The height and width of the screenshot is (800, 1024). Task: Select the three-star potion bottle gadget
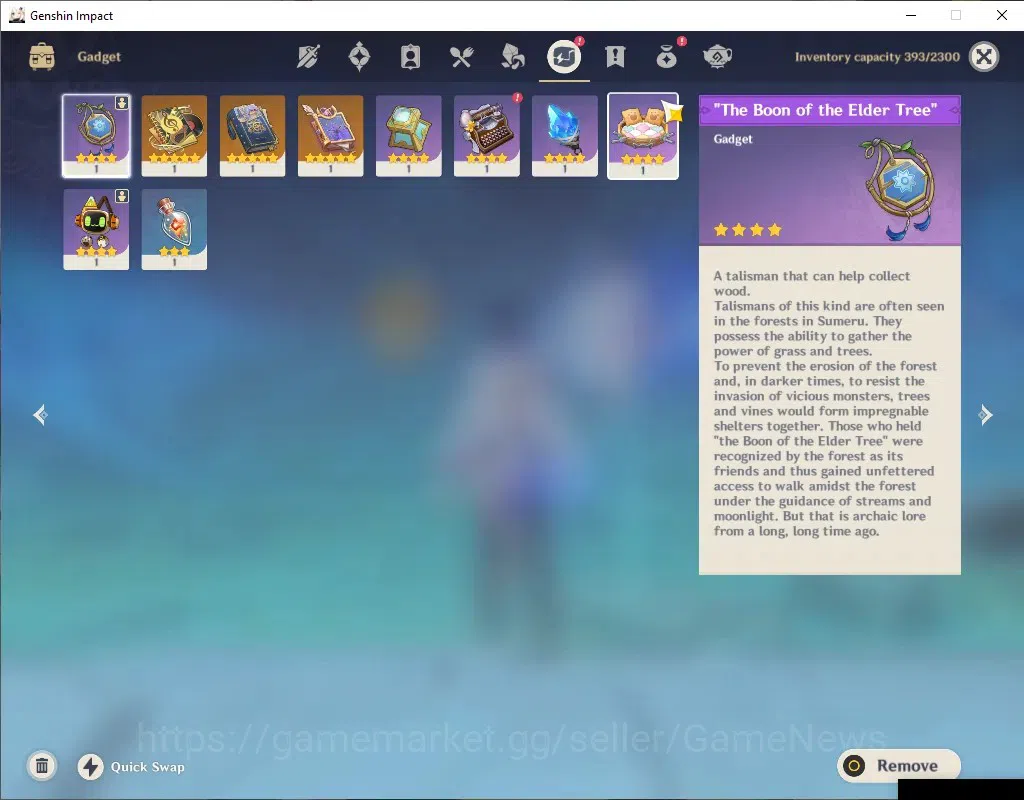click(174, 229)
